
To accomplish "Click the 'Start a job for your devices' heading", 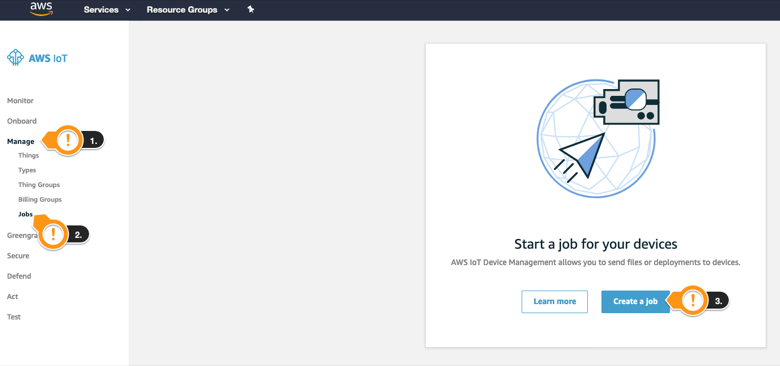I will 595,244.
